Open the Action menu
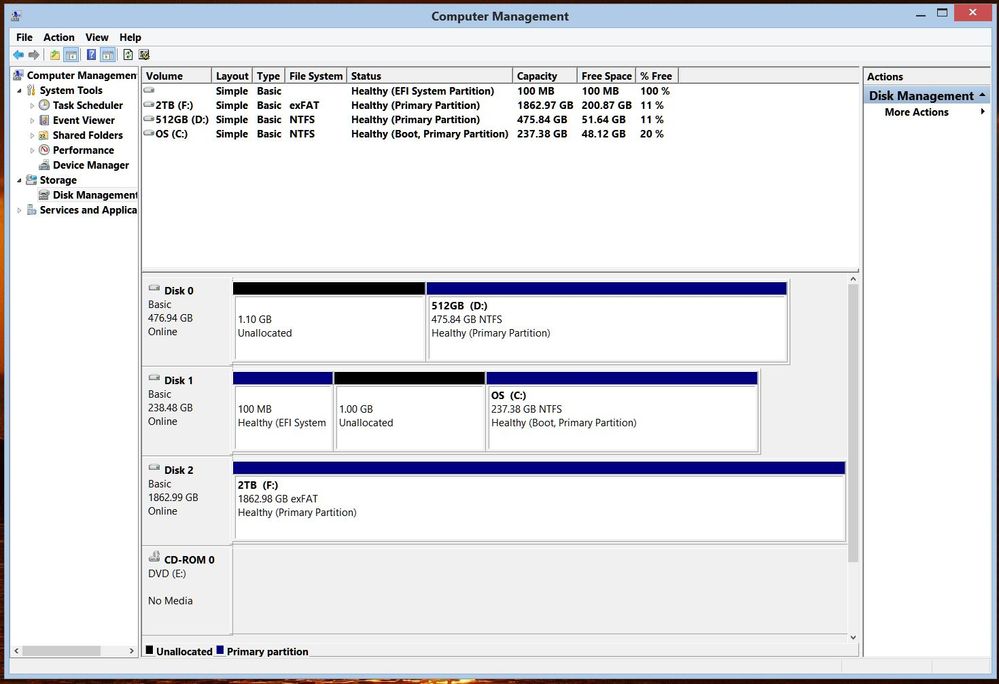The height and width of the screenshot is (684, 999). click(59, 37)
